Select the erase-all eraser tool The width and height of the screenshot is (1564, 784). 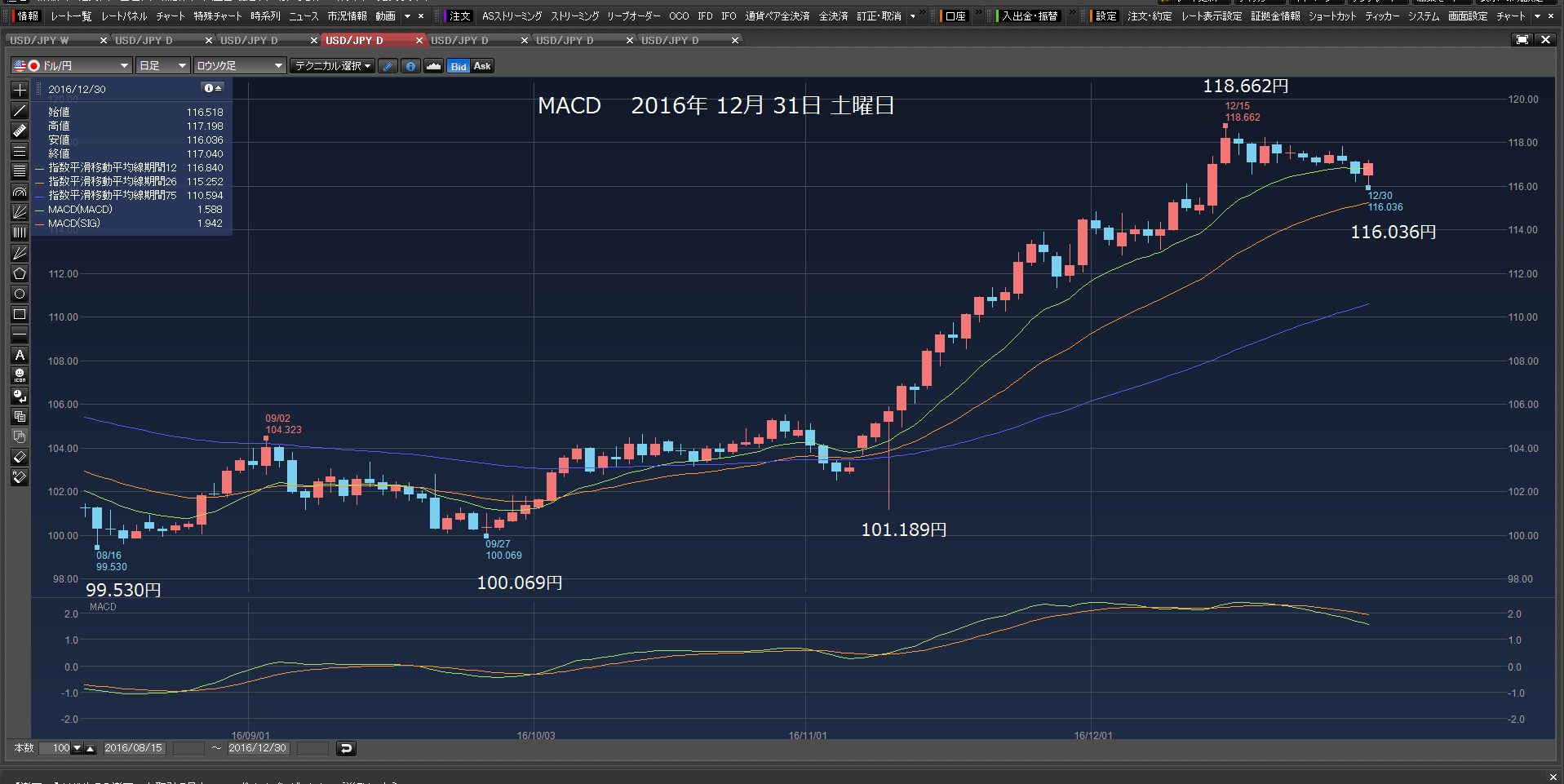pyautogui.click(x=20, y=477)
